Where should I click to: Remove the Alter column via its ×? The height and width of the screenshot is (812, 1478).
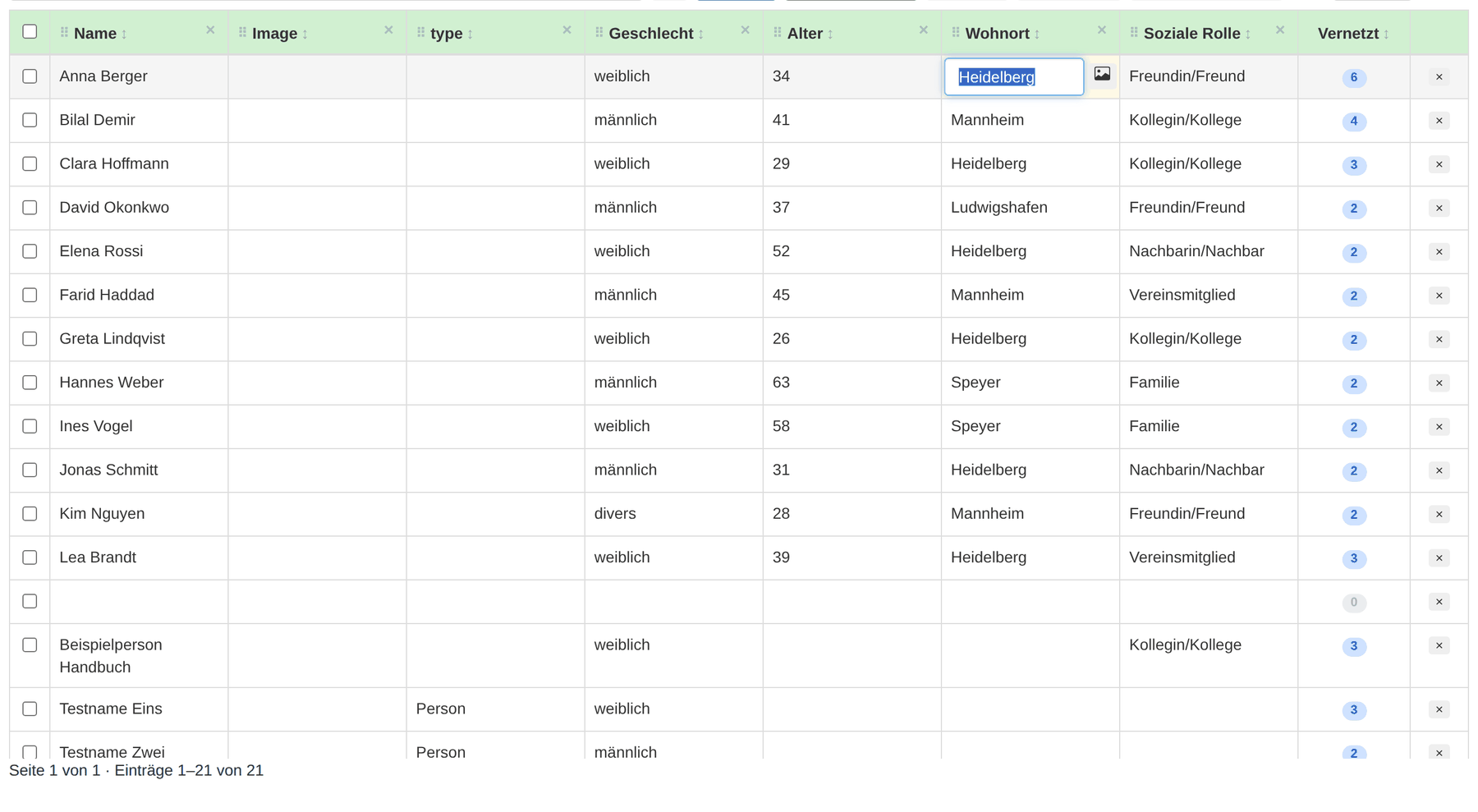pos(923,30)
